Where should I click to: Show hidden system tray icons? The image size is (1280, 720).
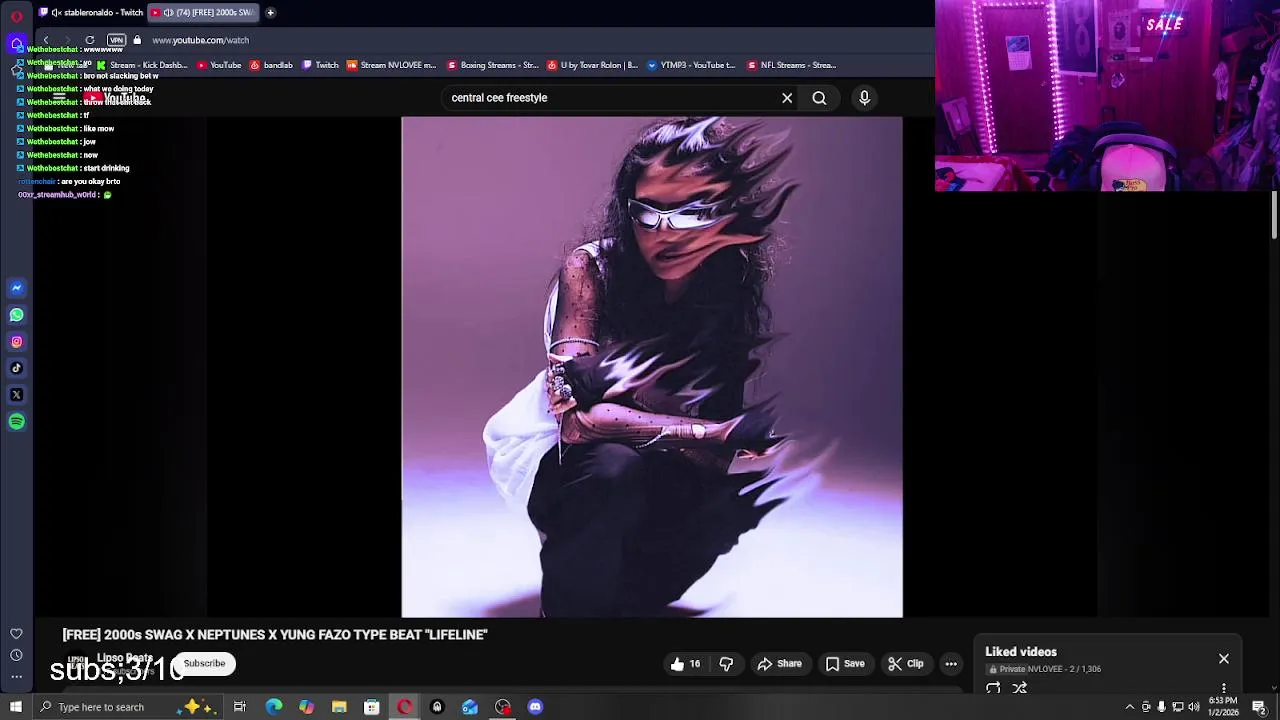coord(1130,707)
